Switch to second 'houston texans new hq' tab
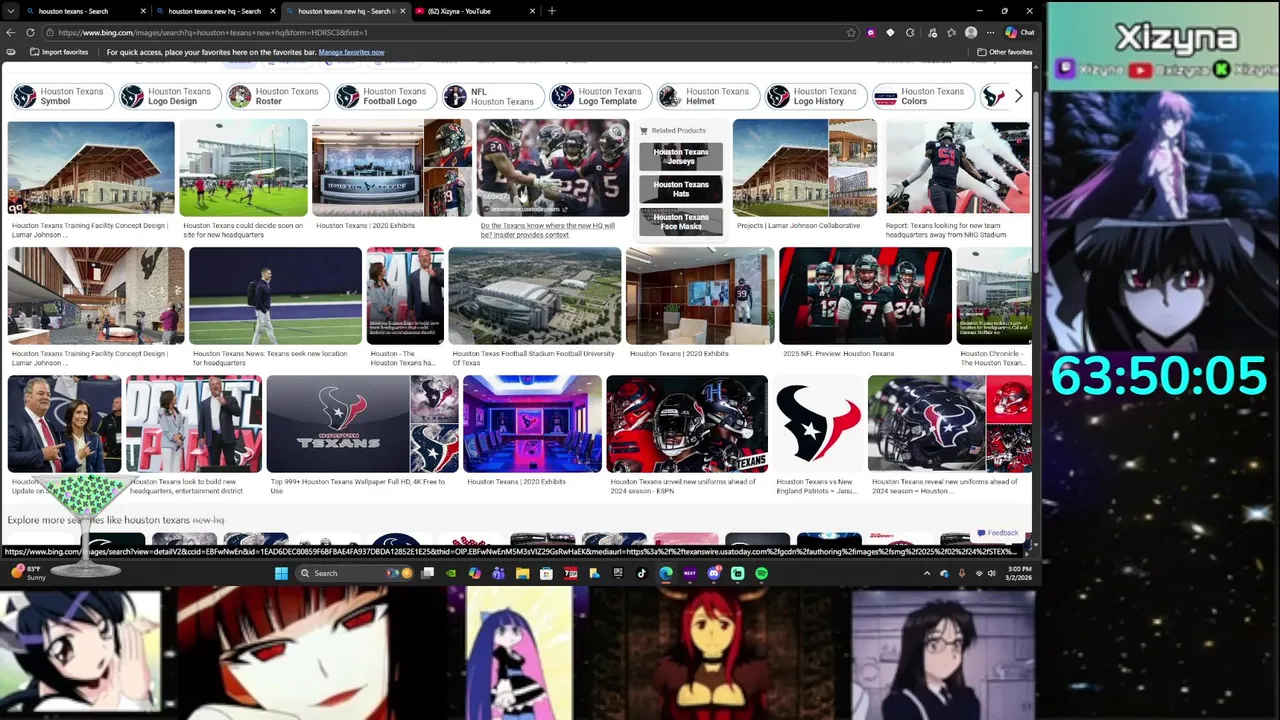Viewport: 1280px width, 720px height. click(345, 11)
